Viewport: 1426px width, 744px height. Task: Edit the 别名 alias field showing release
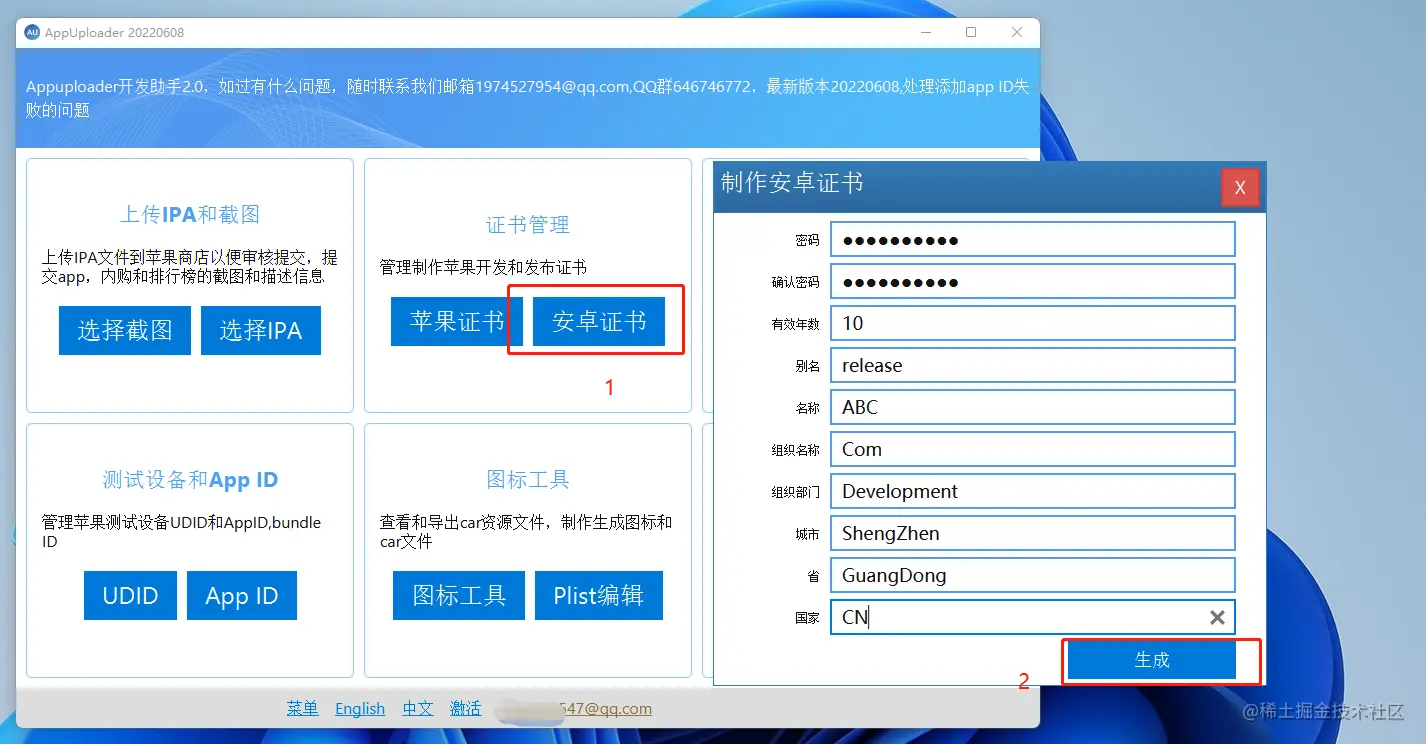tap(1033, 365)
